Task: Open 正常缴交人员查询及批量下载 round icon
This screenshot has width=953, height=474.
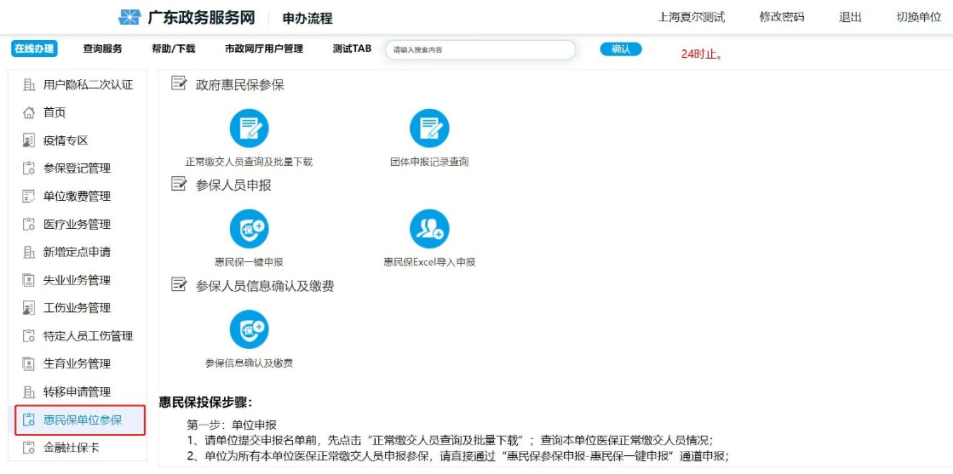Action: tap(249, 128)
